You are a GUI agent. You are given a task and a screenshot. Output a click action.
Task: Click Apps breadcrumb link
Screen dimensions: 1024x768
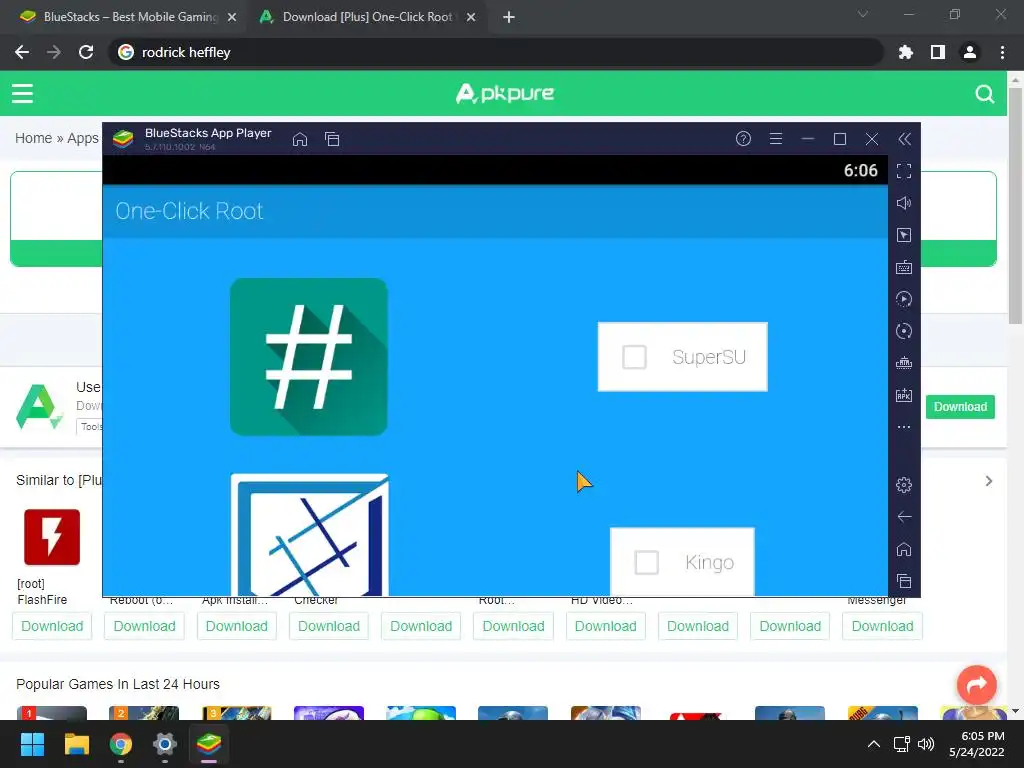[x=83, y=138]
